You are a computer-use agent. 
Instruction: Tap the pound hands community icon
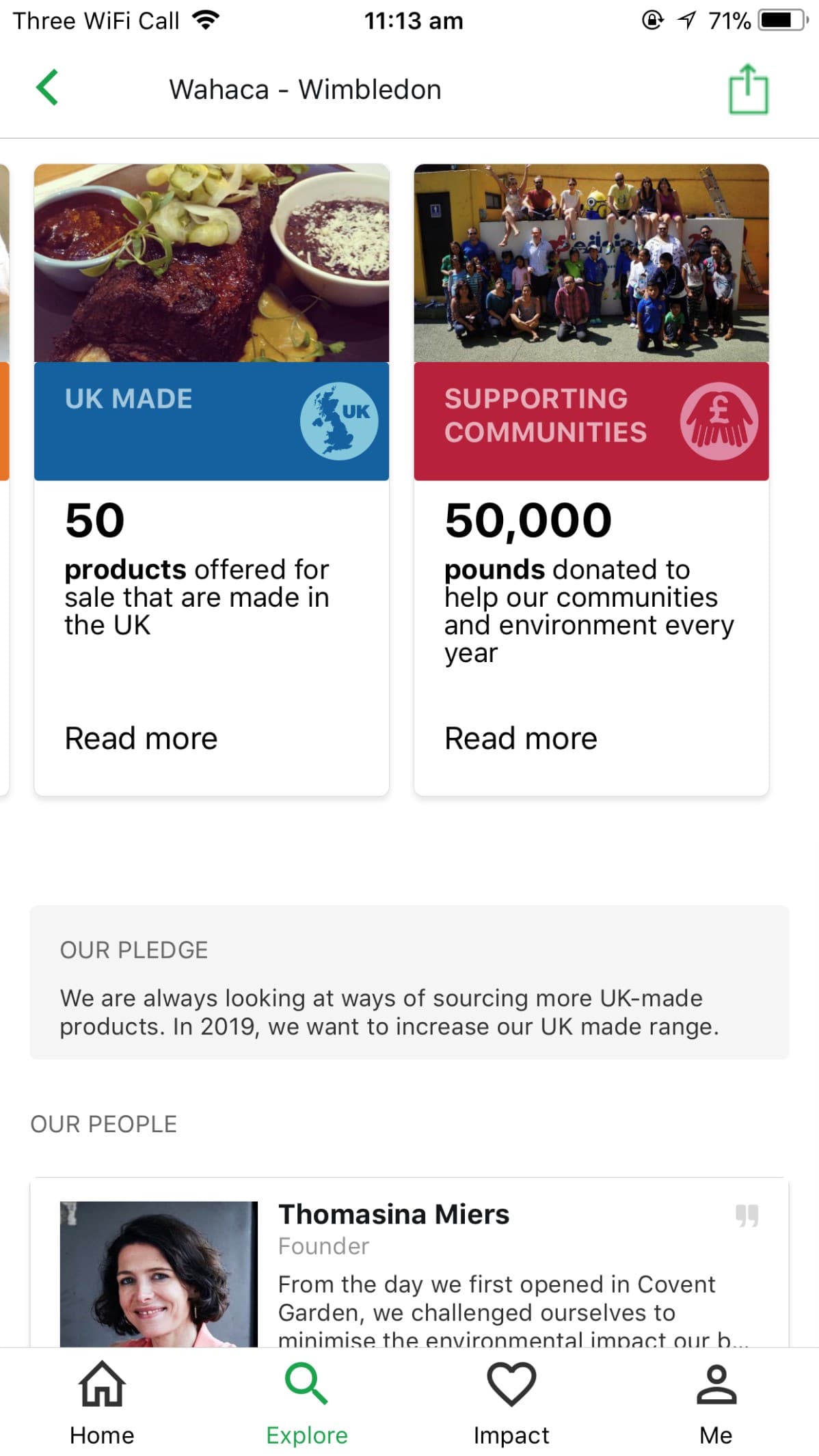coord(719,421)
